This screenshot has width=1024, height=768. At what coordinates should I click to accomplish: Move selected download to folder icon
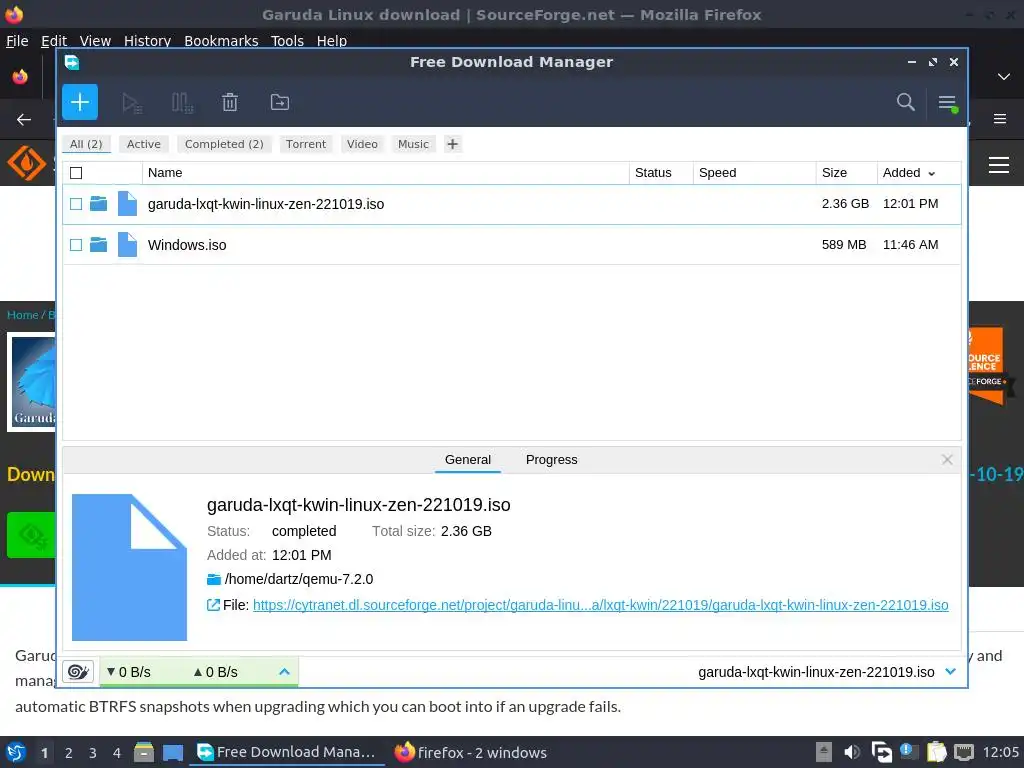(x=280, y=103)
